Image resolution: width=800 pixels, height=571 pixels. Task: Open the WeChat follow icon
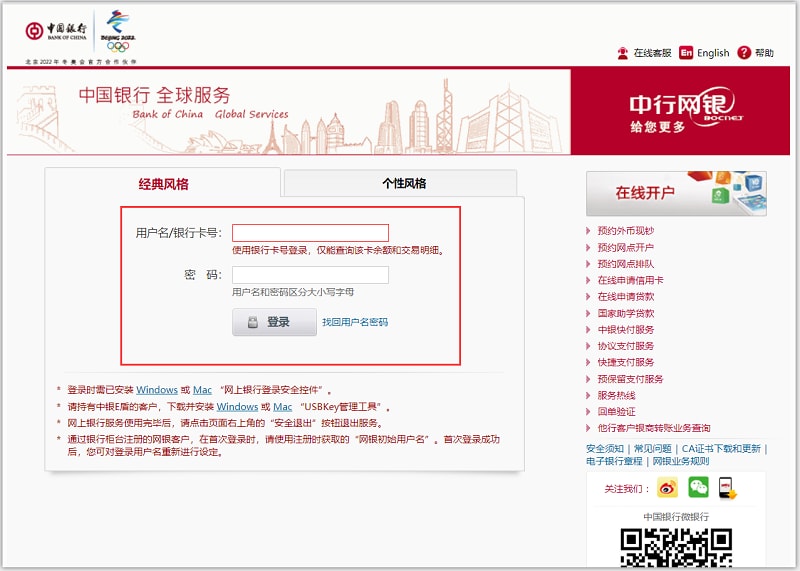coord(698,488)
